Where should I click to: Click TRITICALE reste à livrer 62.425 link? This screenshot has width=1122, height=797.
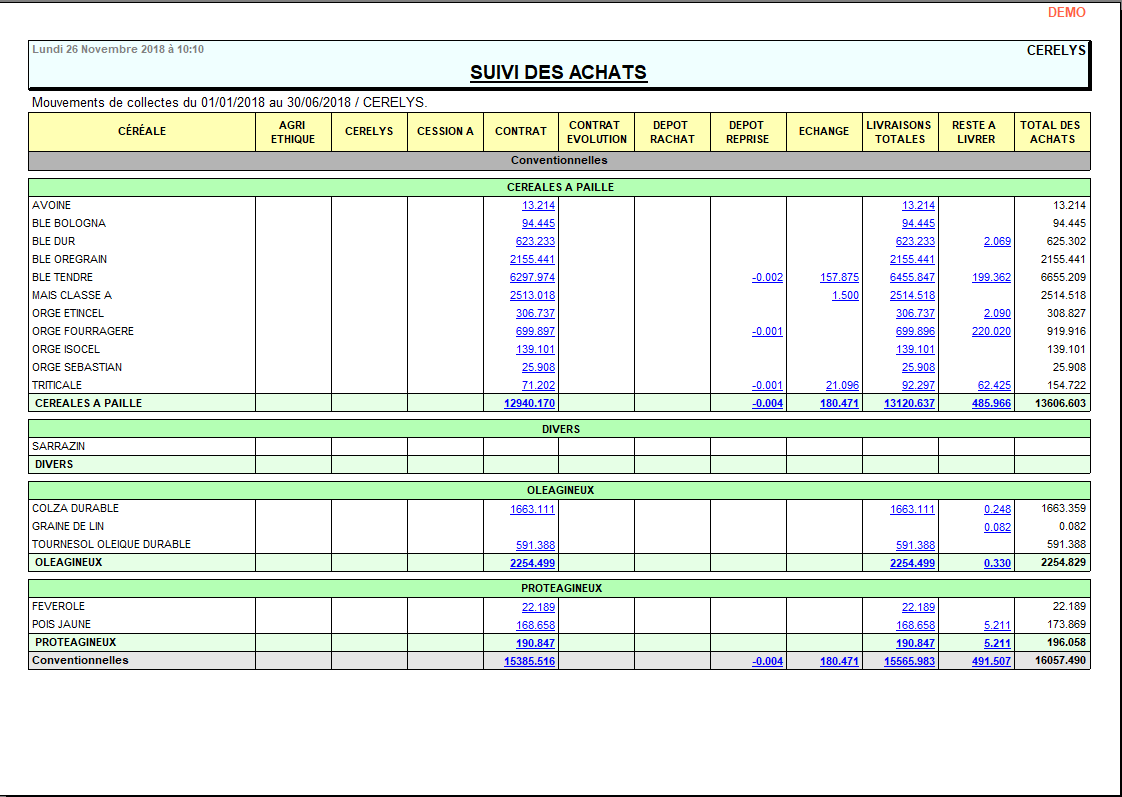point(993,385)
